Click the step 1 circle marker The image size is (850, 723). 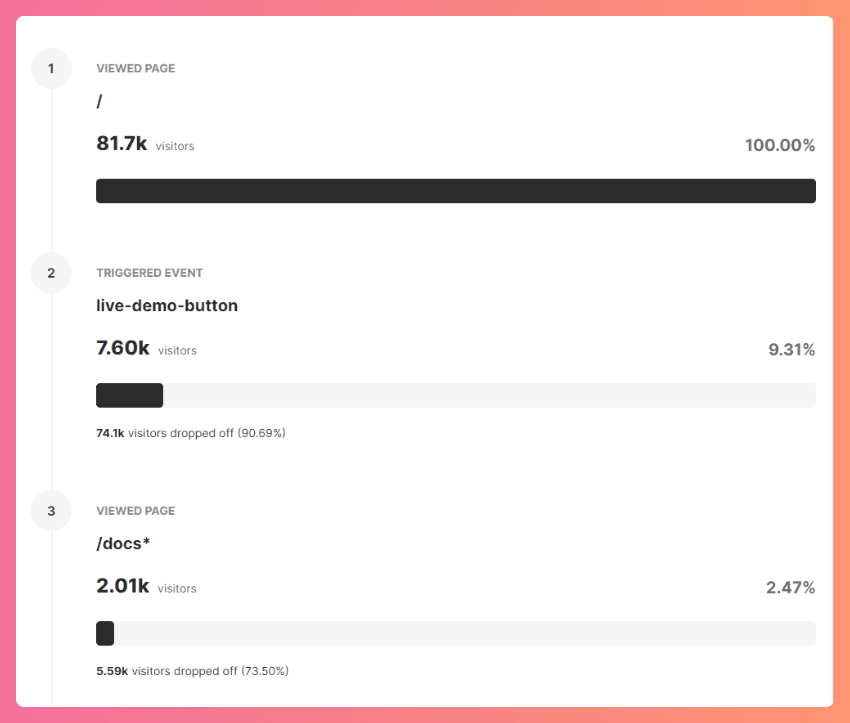(x=51, y=69)
